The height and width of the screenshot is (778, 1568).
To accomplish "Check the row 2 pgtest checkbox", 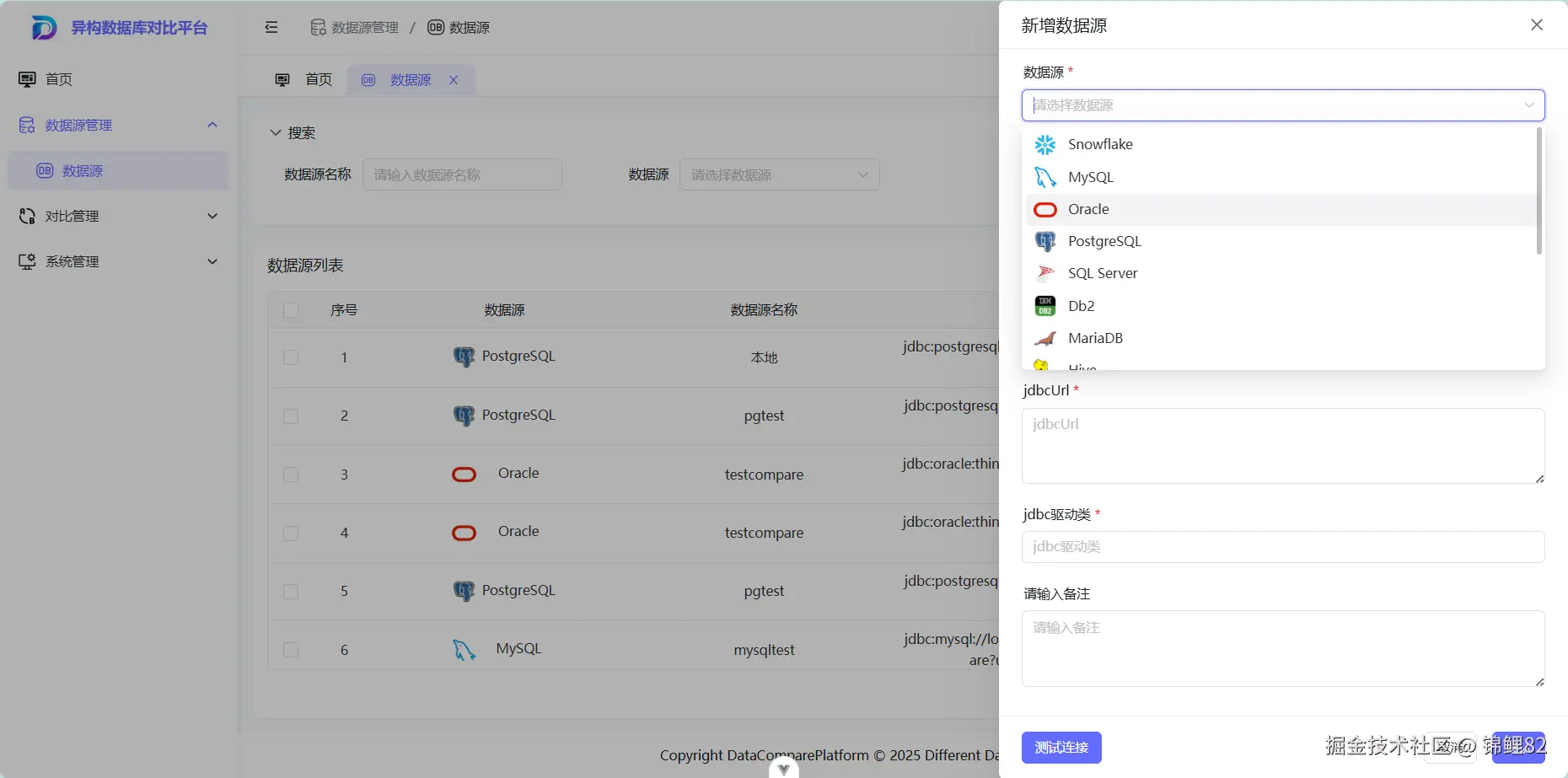I will click(x=291, y=416).
